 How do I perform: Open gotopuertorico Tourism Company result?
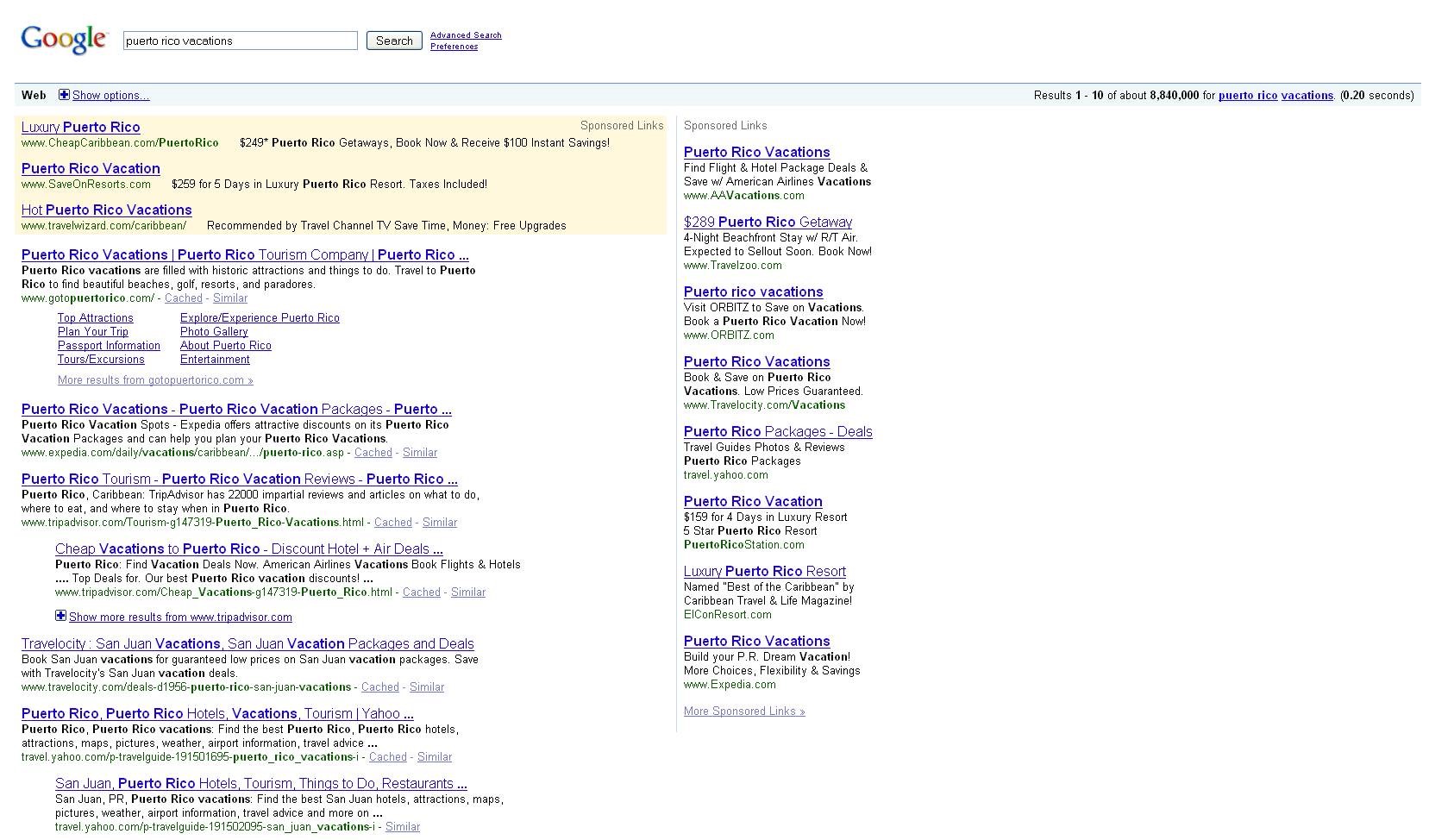(x=245, y=254)
